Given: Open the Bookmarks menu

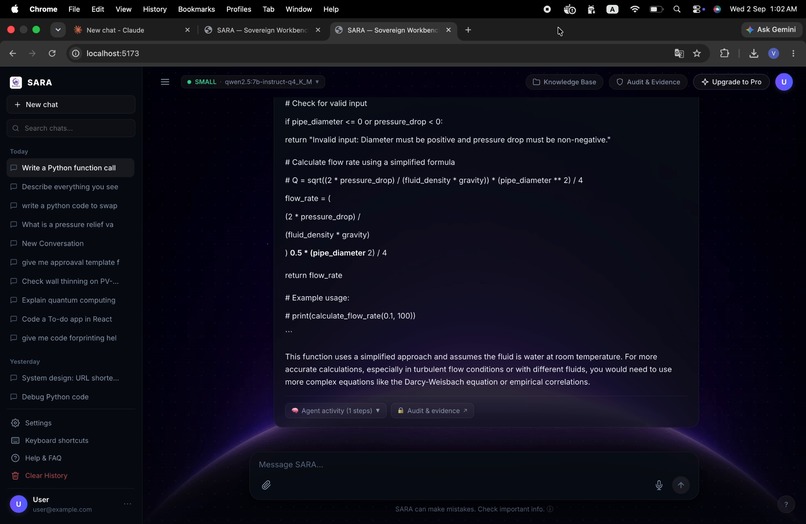Looking at the screenshot, I should pos(196,9).
